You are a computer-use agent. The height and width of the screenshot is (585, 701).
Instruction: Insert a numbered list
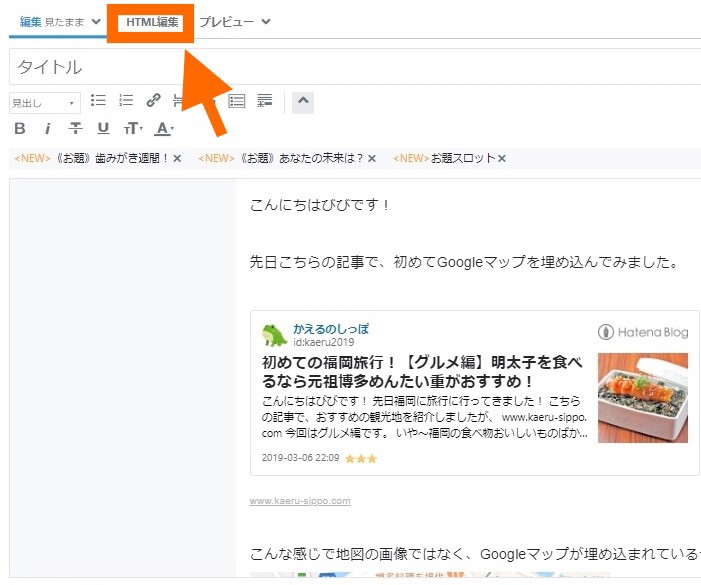click(x=126, y=101)
